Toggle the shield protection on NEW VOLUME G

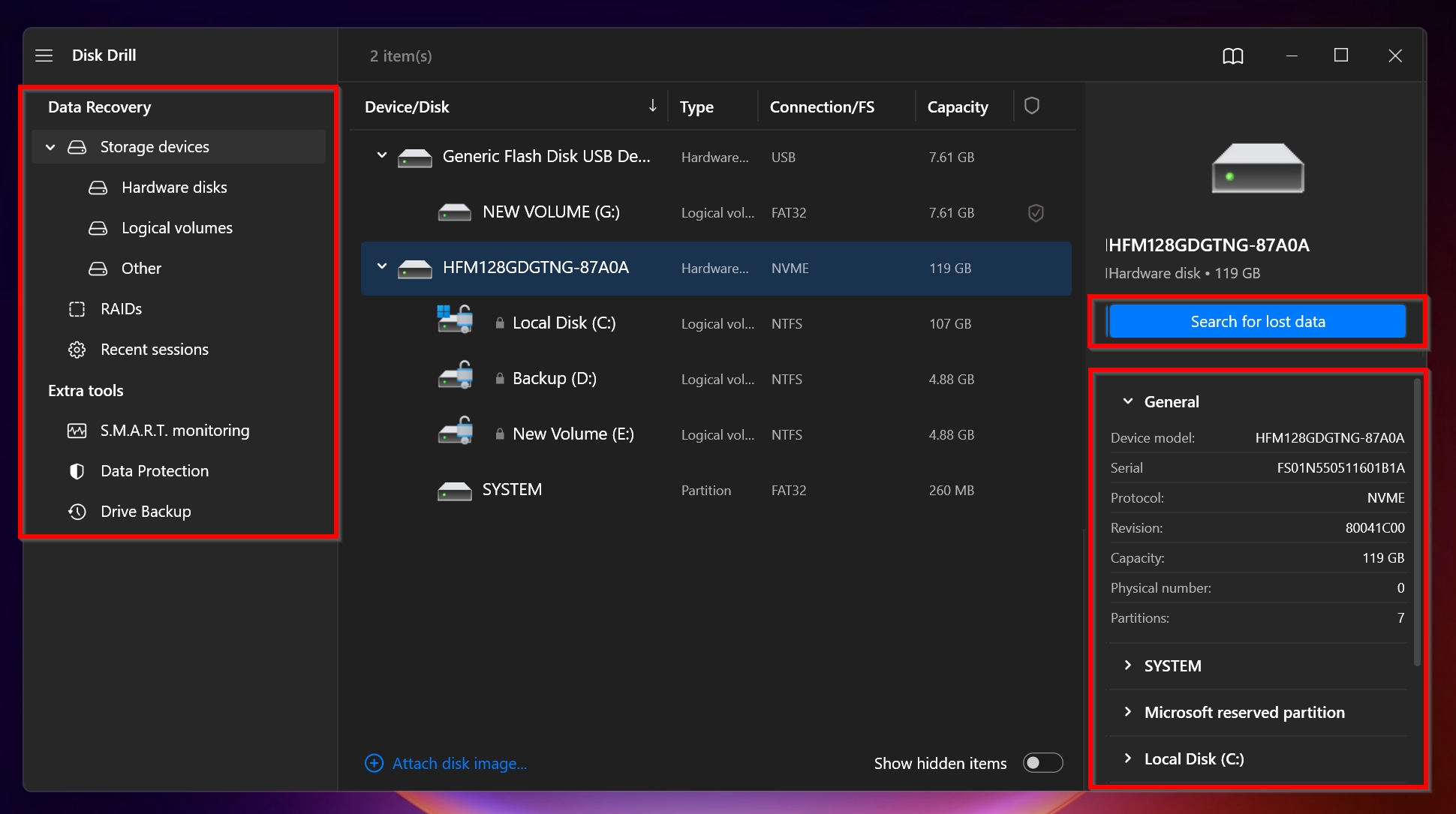(x=1034, y=212)
